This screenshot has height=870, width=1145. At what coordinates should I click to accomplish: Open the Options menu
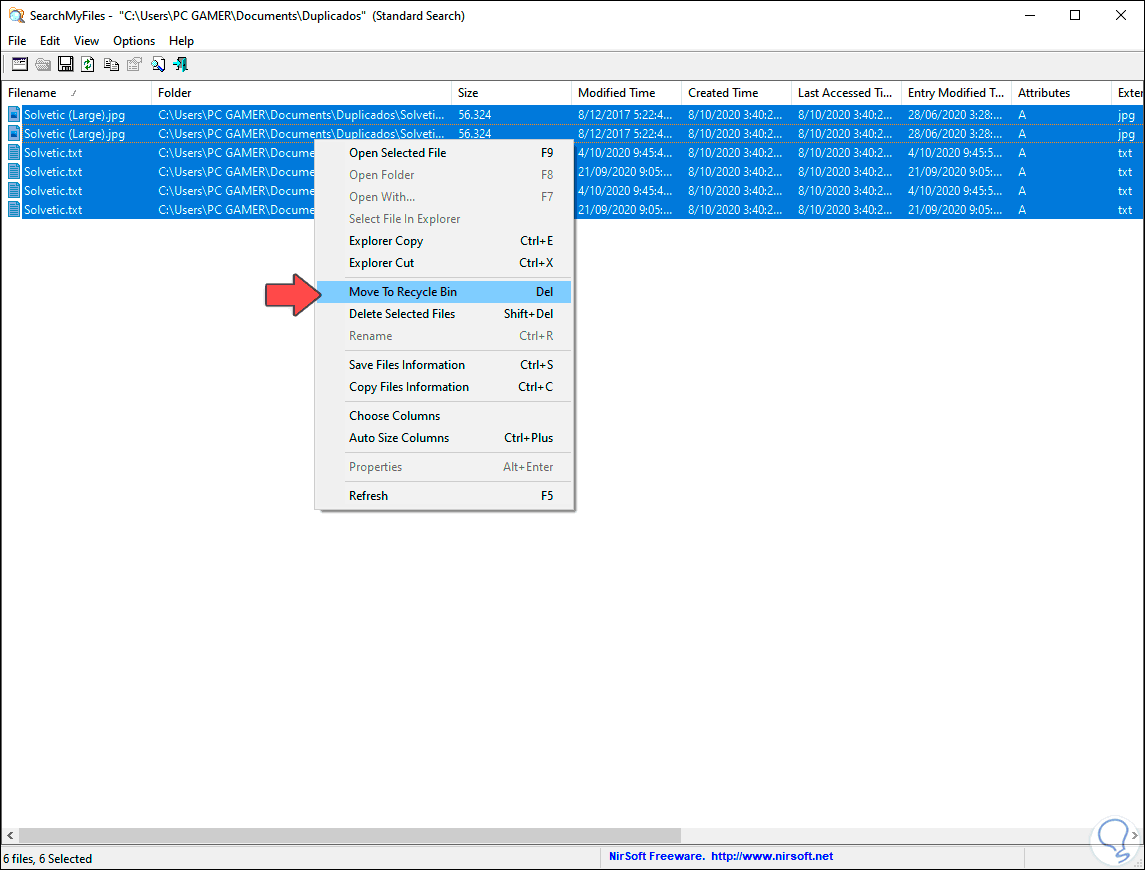pyautogui.click(x=134, y=41)
